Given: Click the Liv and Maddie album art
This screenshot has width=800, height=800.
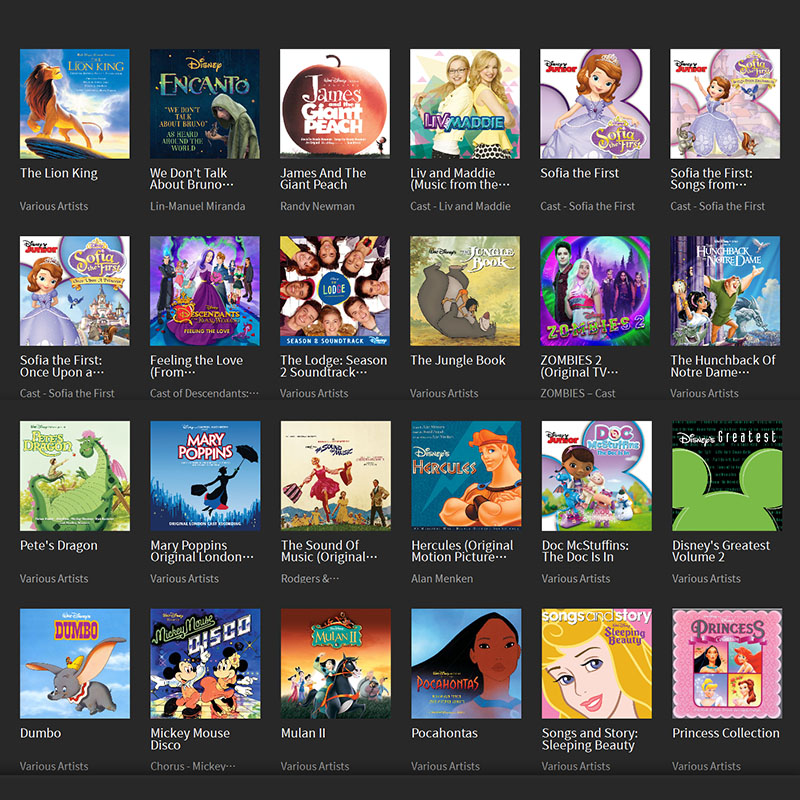Looking at the screenshot, I should pyautogui.click(x=465, y=104).
